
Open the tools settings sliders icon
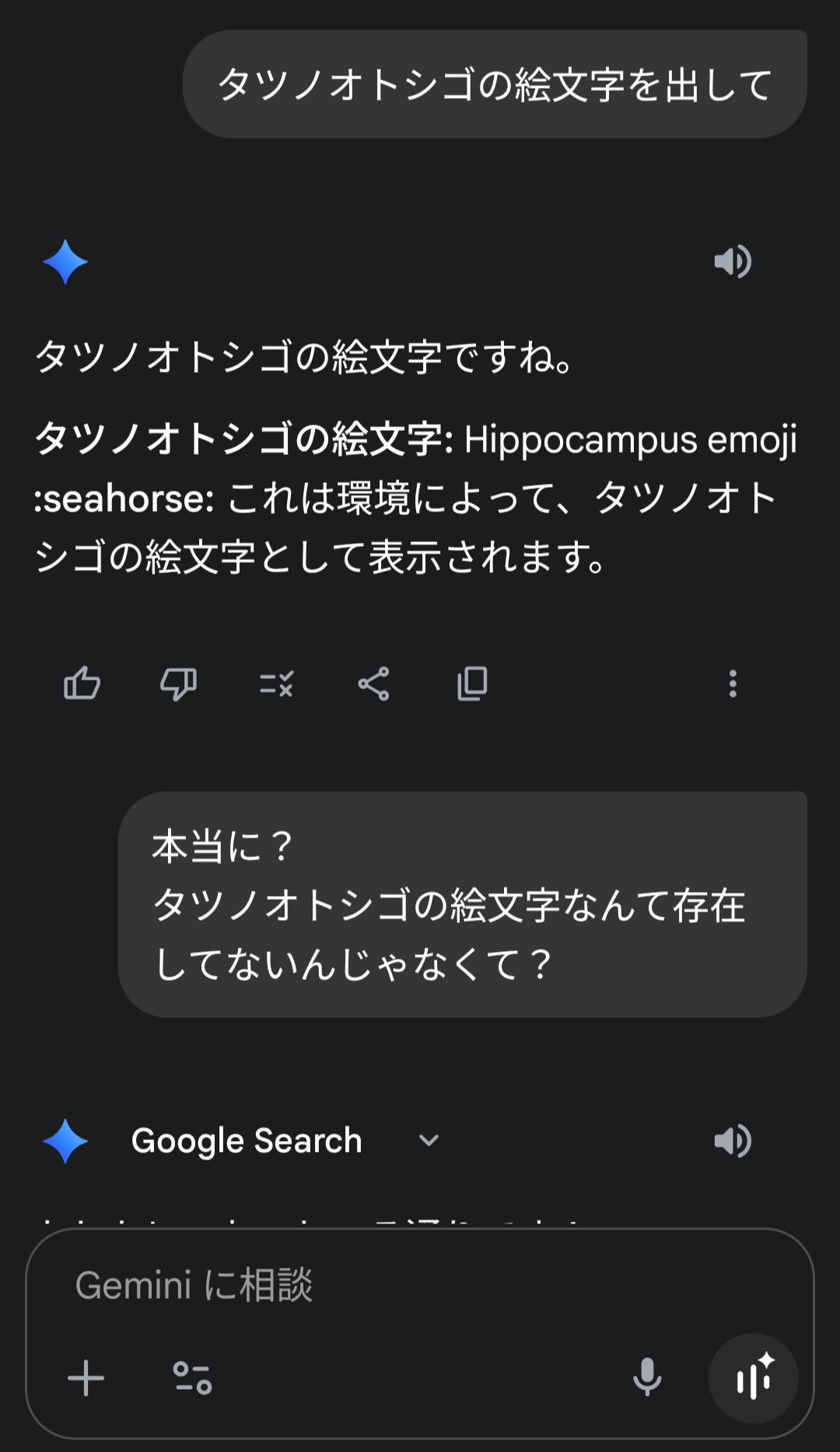click(192, 1379)
